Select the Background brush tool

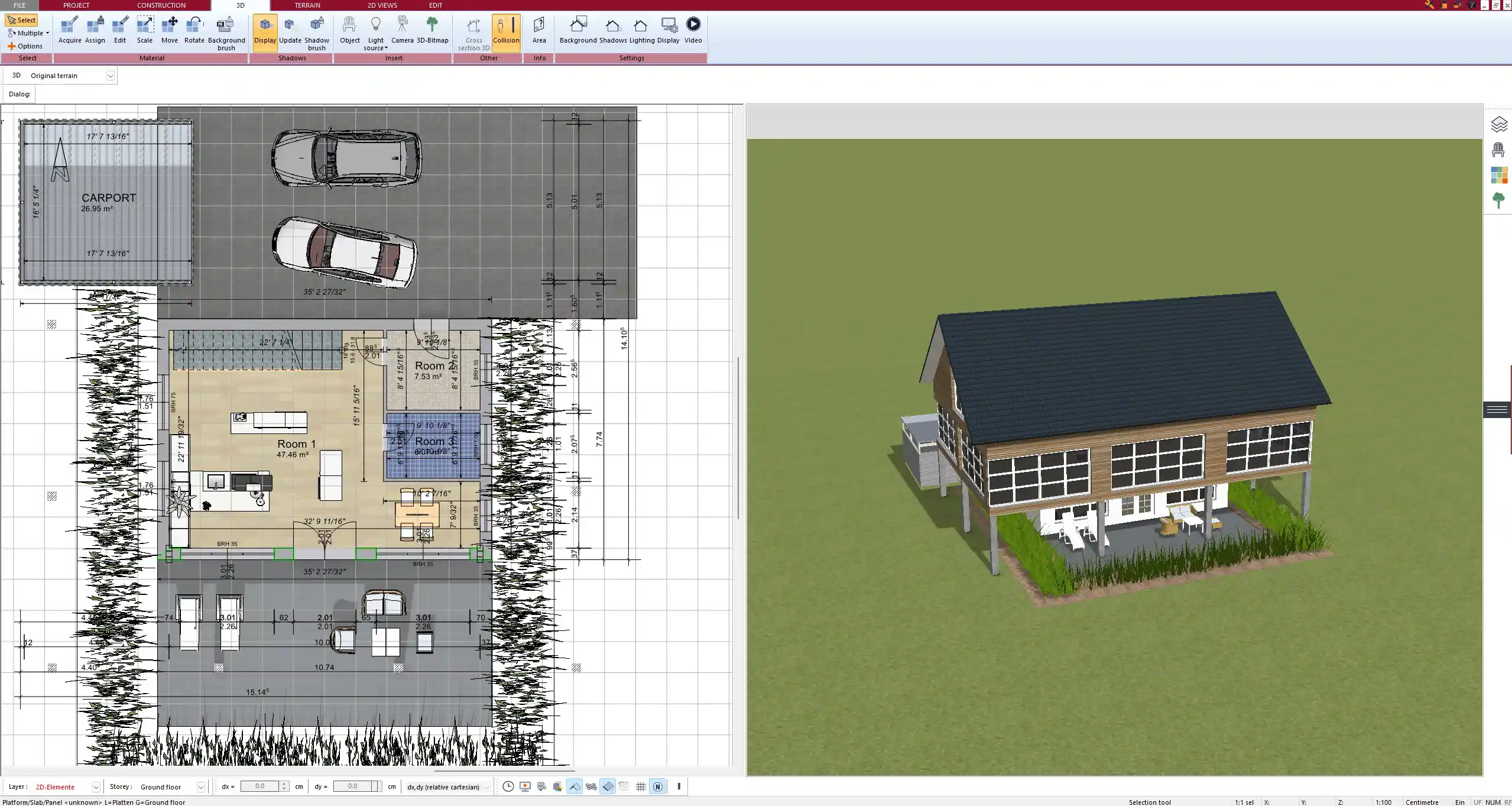click(226, 31)
